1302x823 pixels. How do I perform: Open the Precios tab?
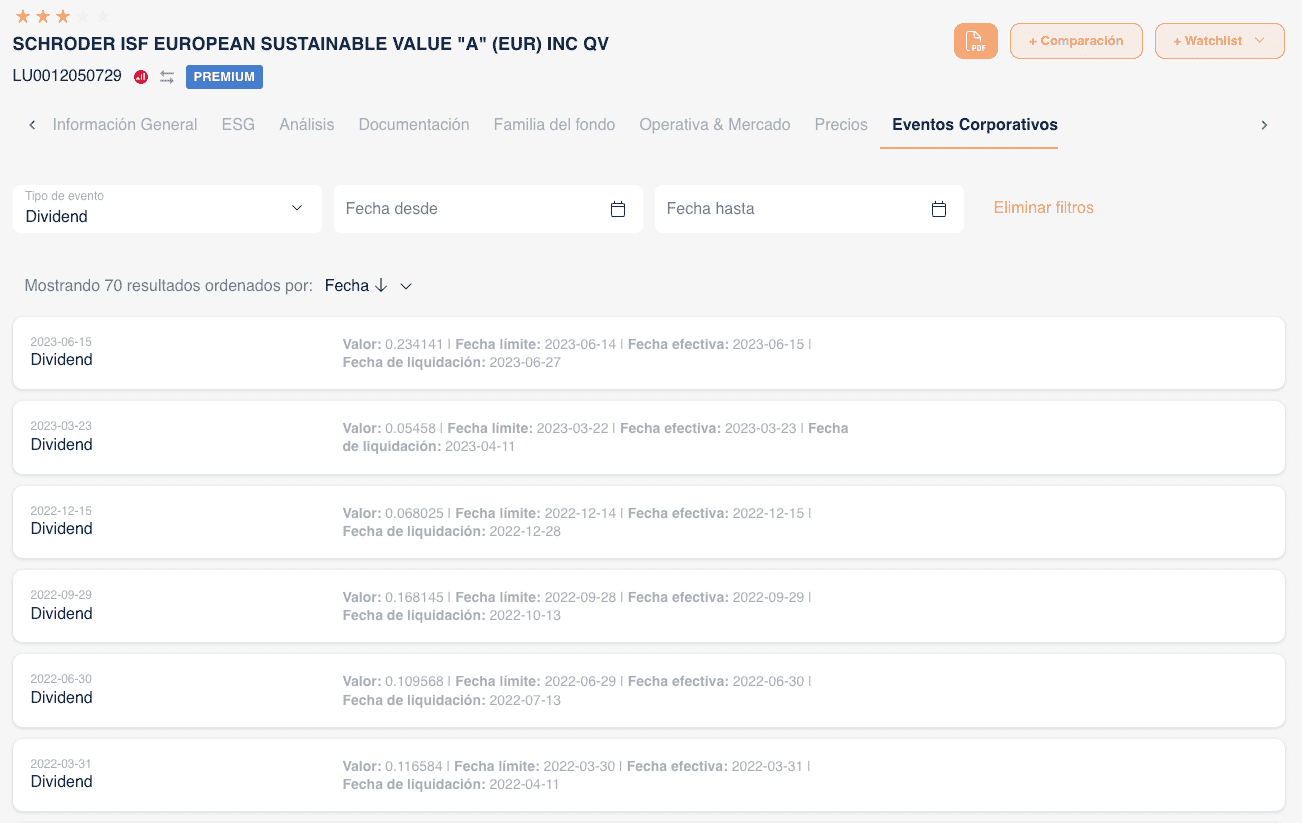(841, 125)
